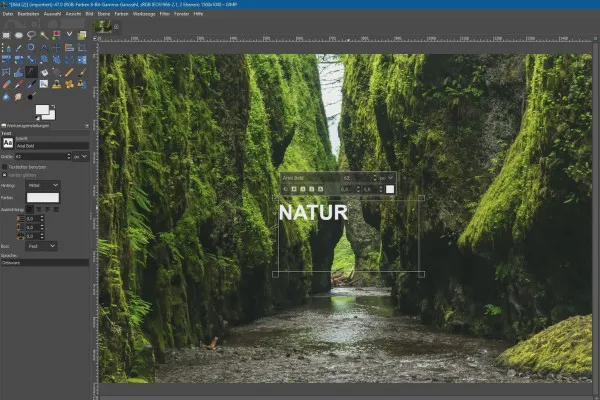The image size is (600, 400).
Task: Enable the 'Texteditor benutzen' checkbox
Action: pyautogui.click(x=5, y=166)
